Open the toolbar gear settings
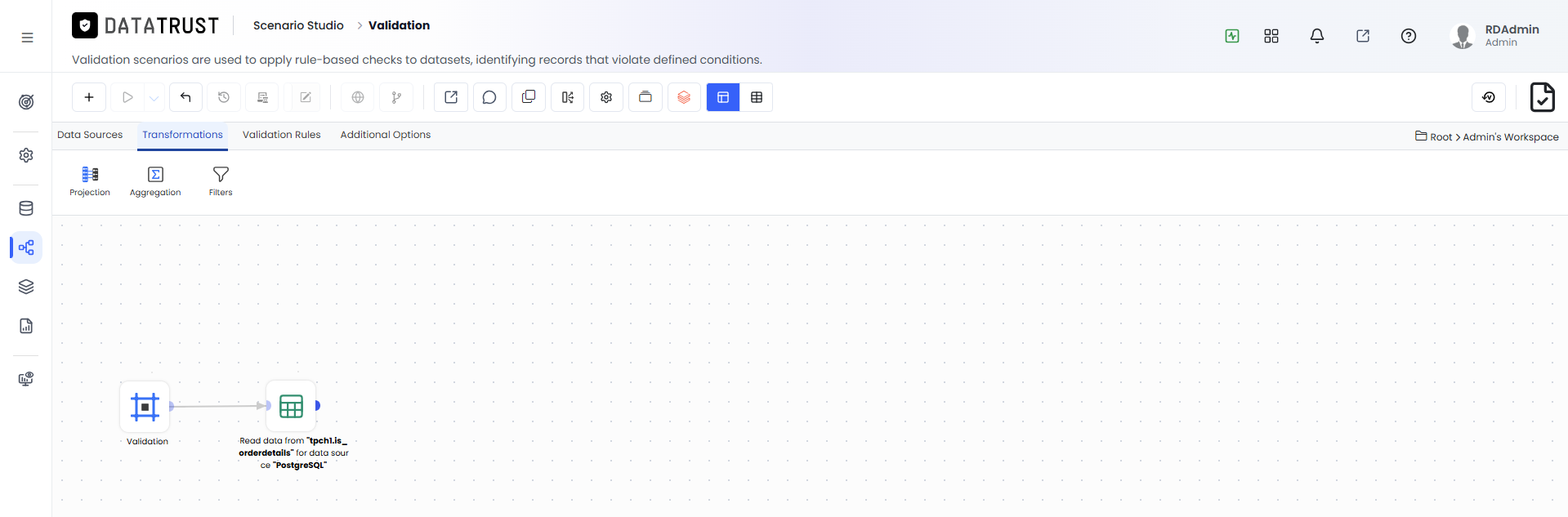This screenshot has height=517, width=1568. tap(606, 97)
